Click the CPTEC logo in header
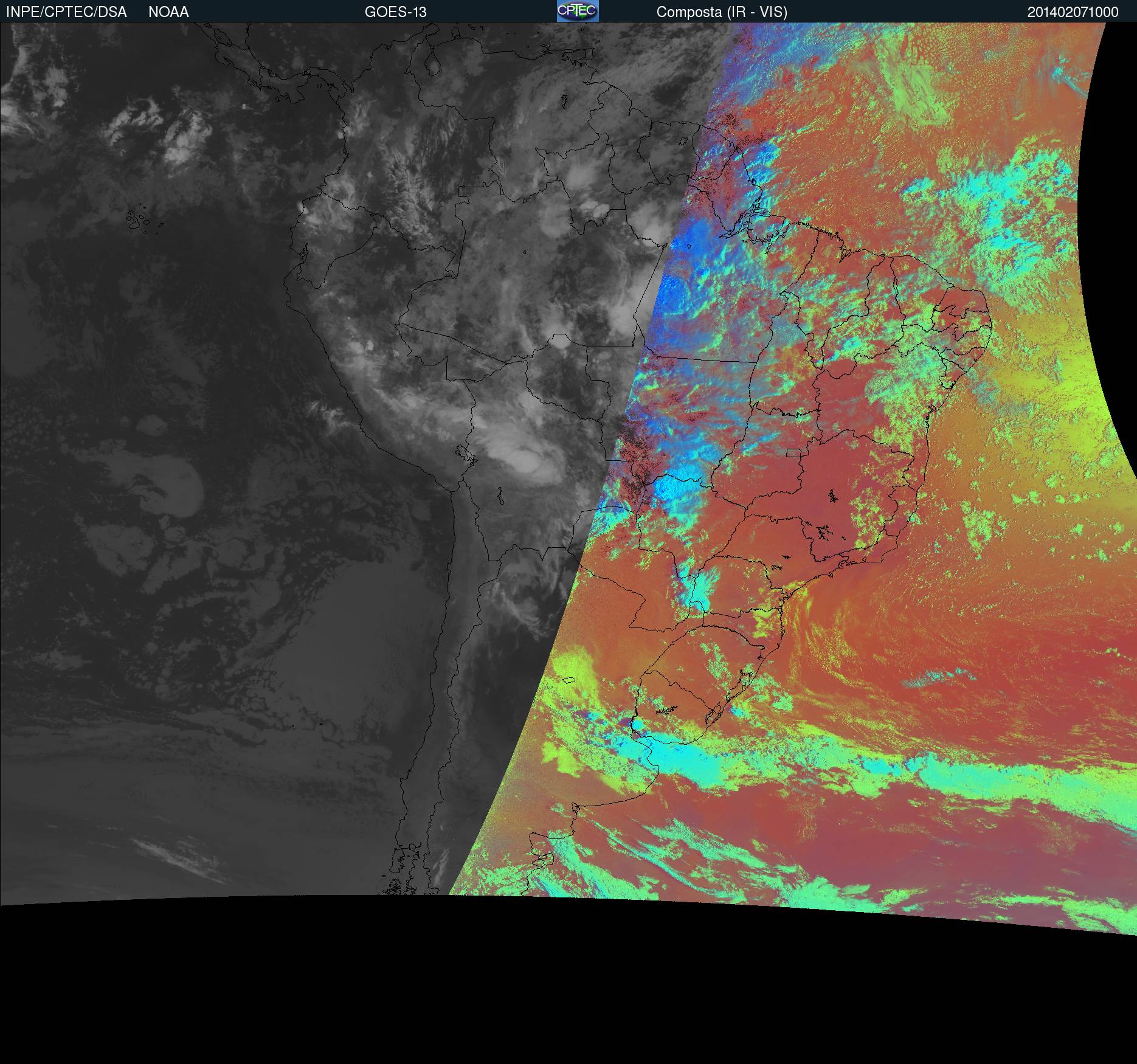Image resolution: width=1137 pixels, height=1064 pixels. (x=578, y=11)
